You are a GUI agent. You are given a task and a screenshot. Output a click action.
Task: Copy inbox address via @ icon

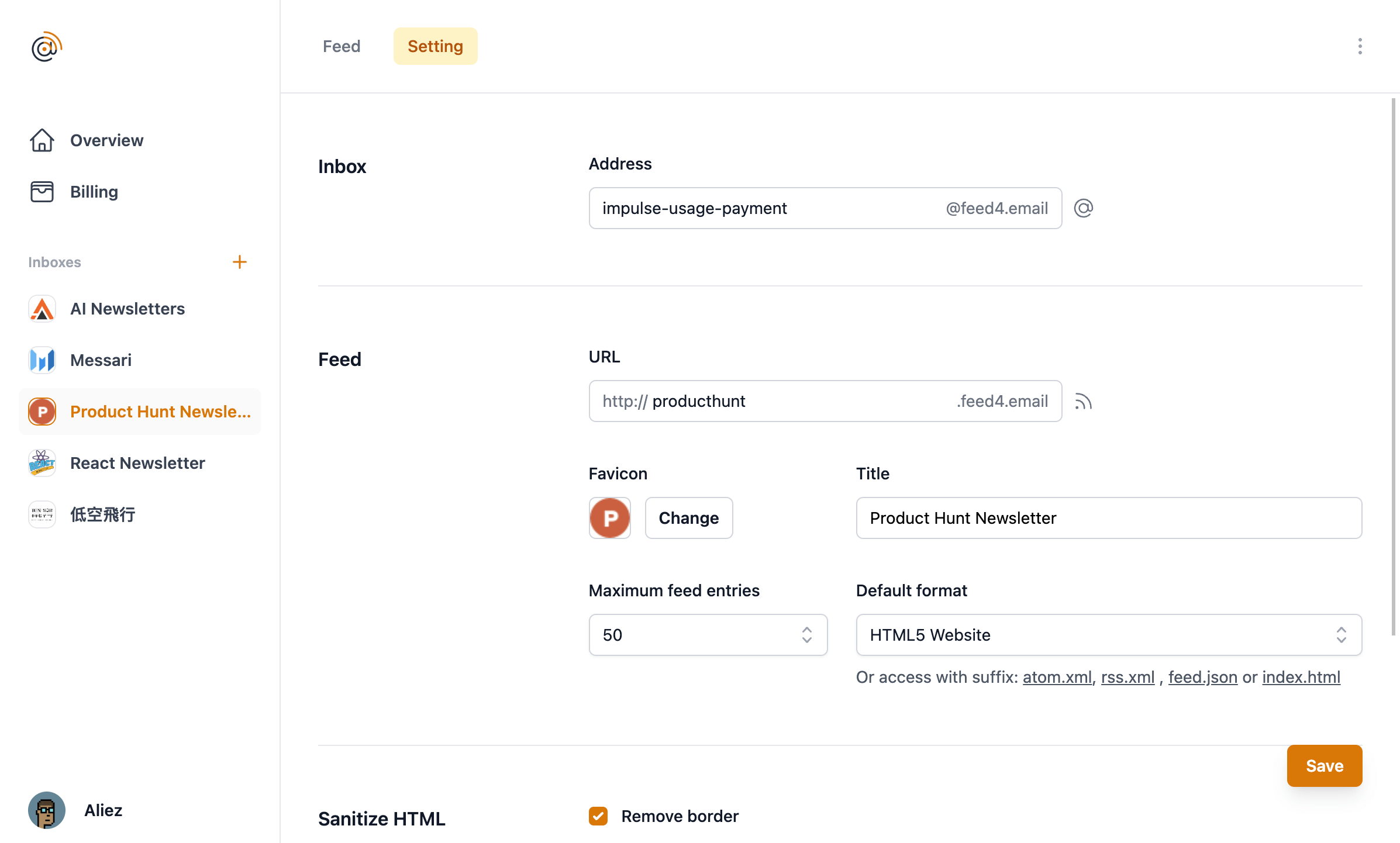point(1084,208)
